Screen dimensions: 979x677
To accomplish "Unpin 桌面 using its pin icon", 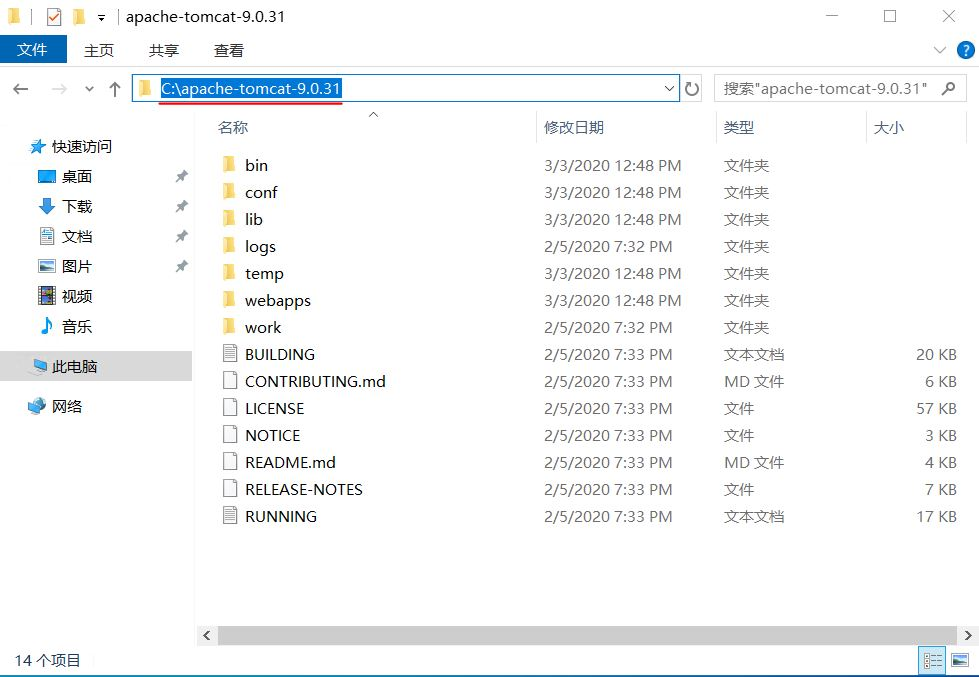I will [x=182, y=176].
